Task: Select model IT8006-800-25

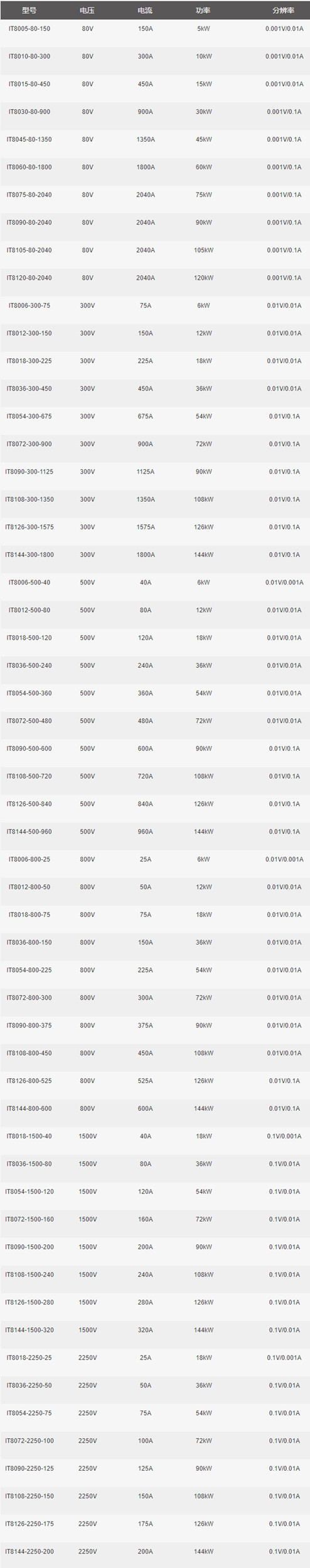Action: [29, 859]
